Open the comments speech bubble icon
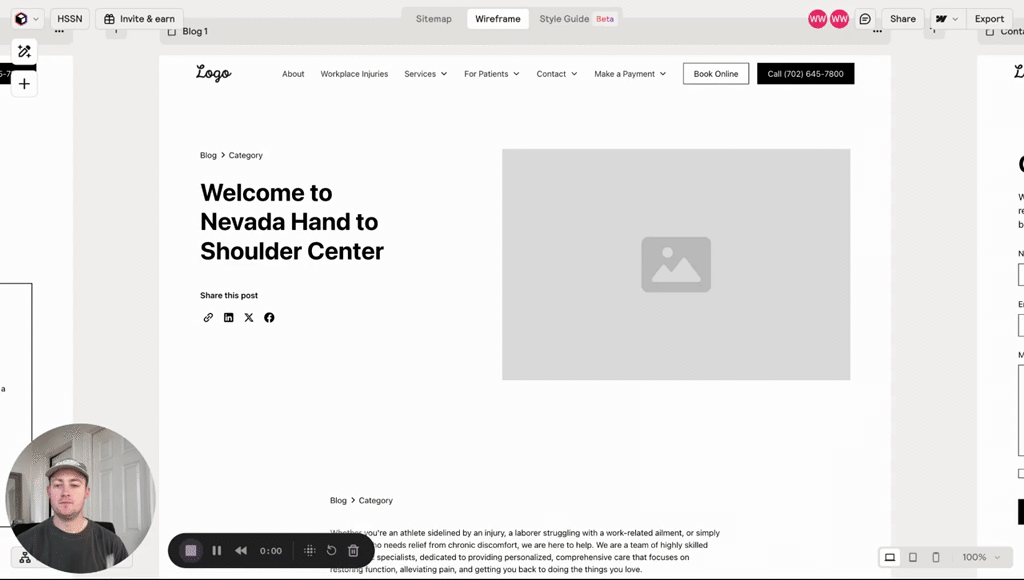 tap(865, 19)
